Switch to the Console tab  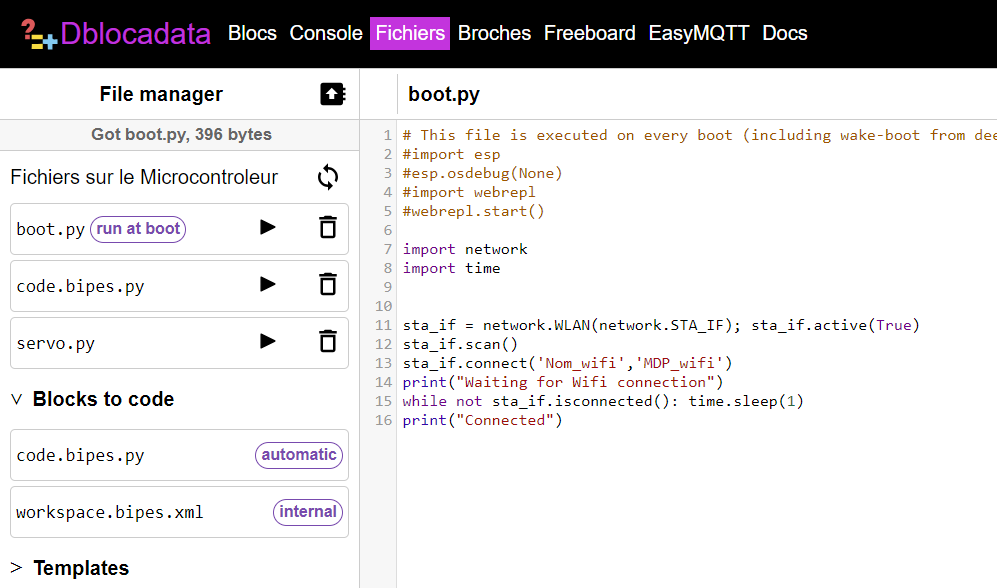pos(326,33)
